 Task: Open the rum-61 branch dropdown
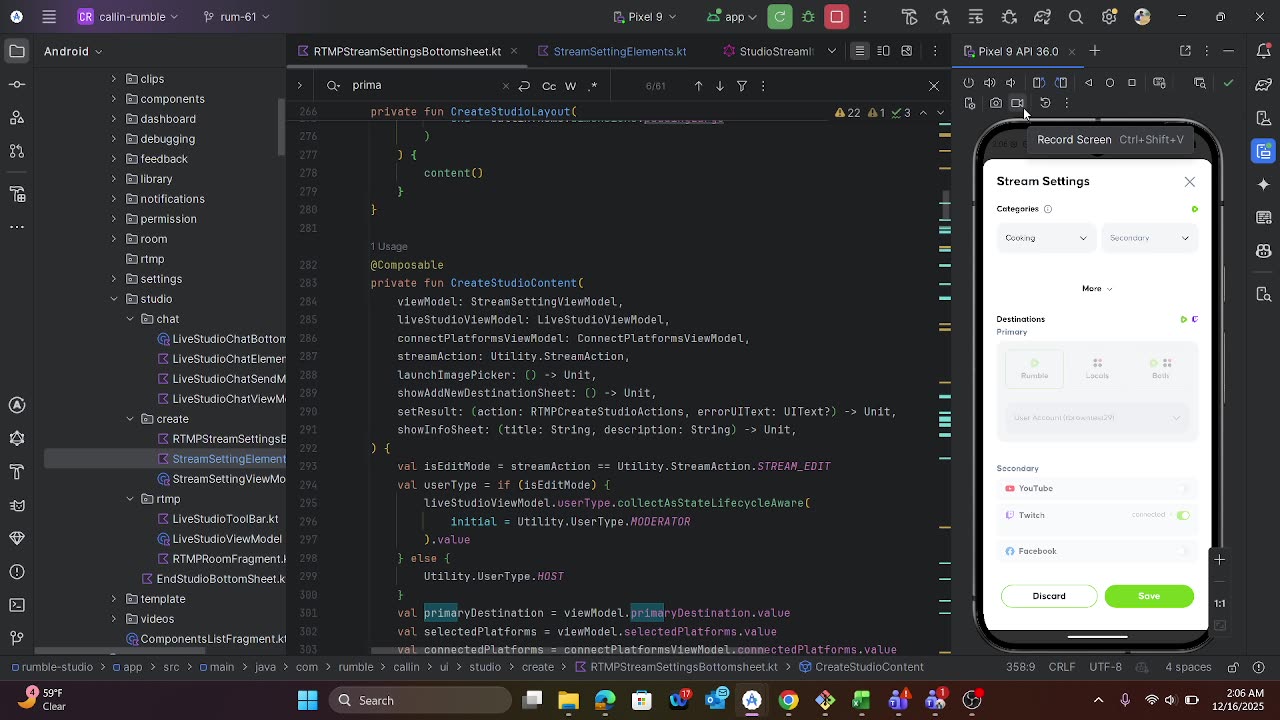tap(236, 17)
